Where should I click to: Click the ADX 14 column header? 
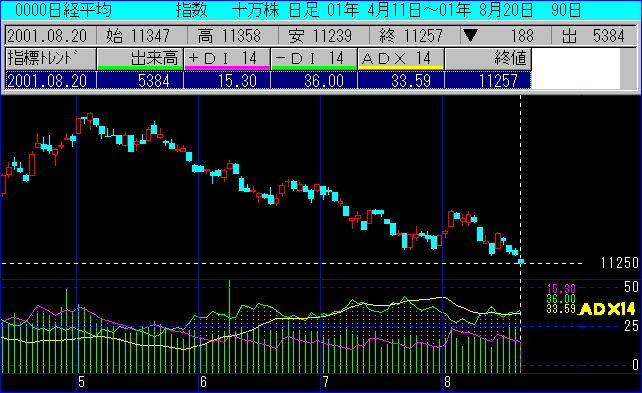point(401,59)
